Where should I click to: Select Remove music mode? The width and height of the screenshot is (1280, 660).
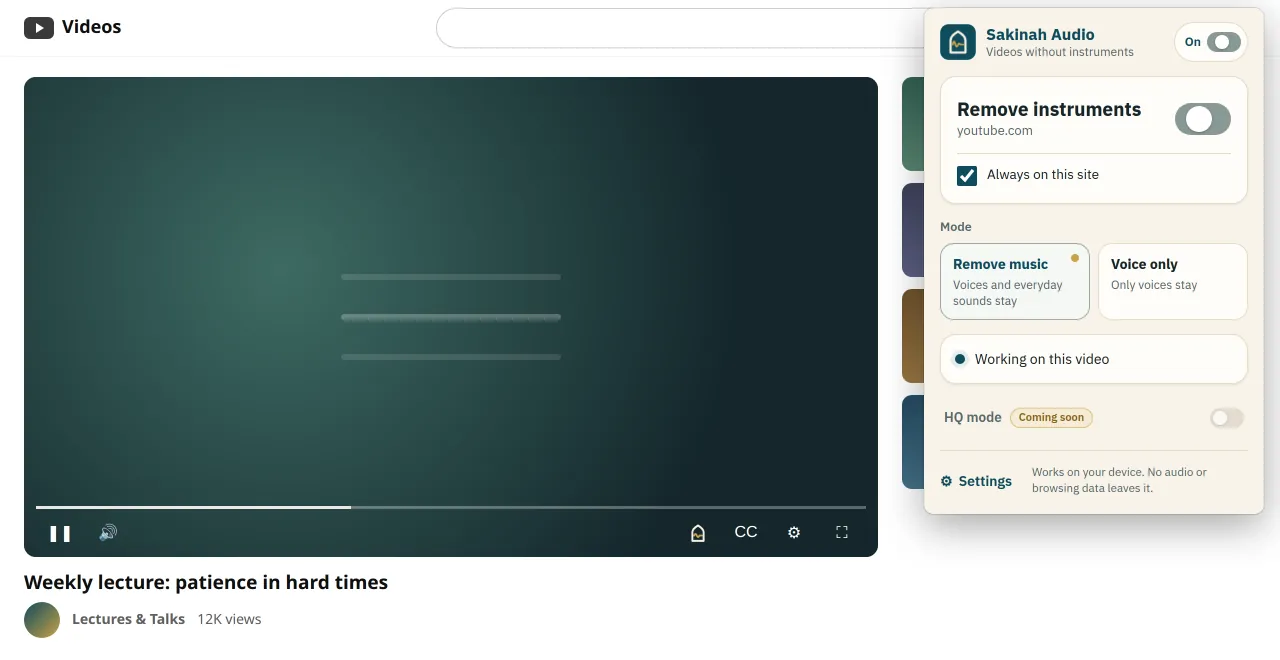(x=1015, y=282)
